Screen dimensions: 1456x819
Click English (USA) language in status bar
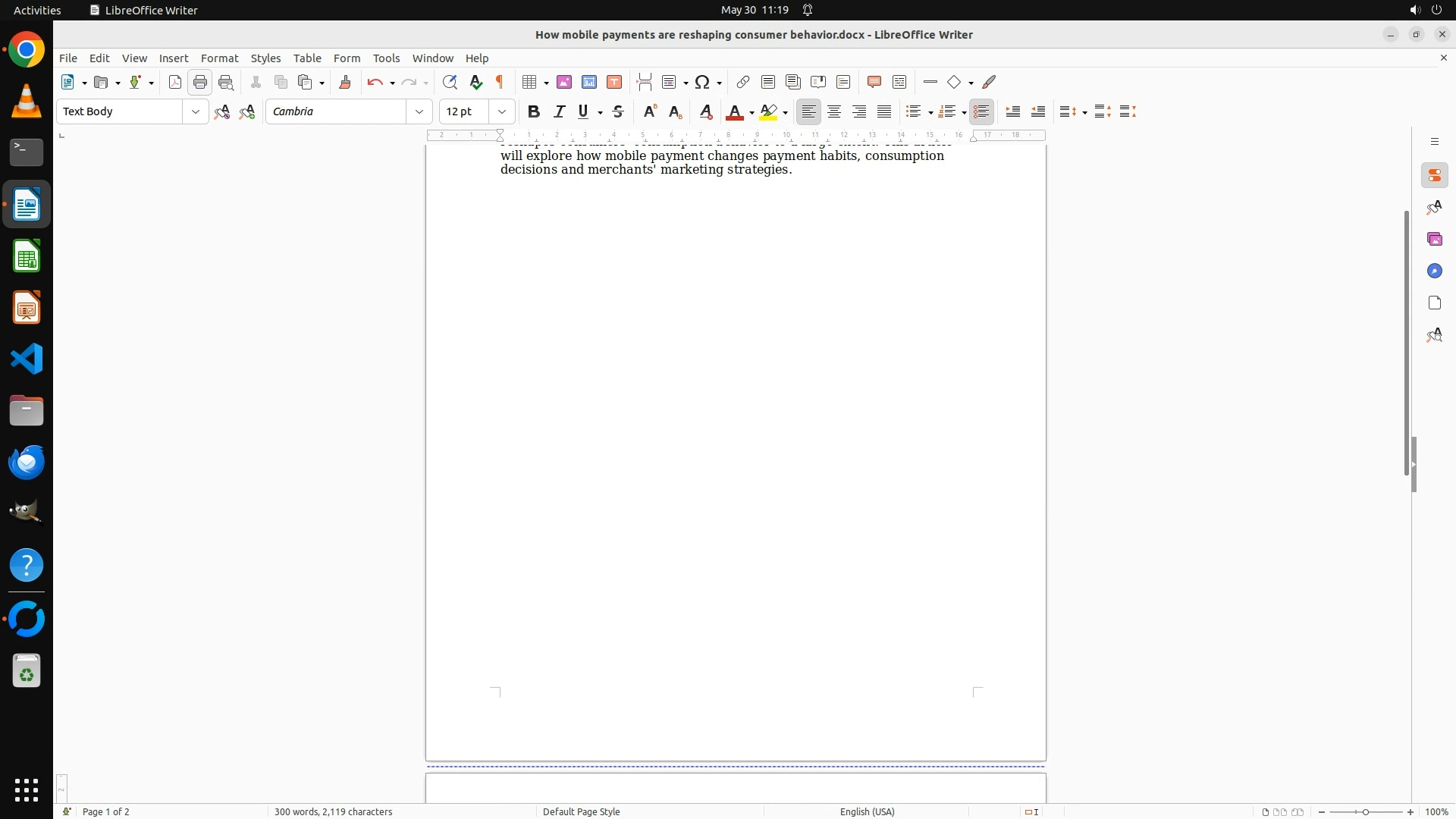tap(867, 811)
